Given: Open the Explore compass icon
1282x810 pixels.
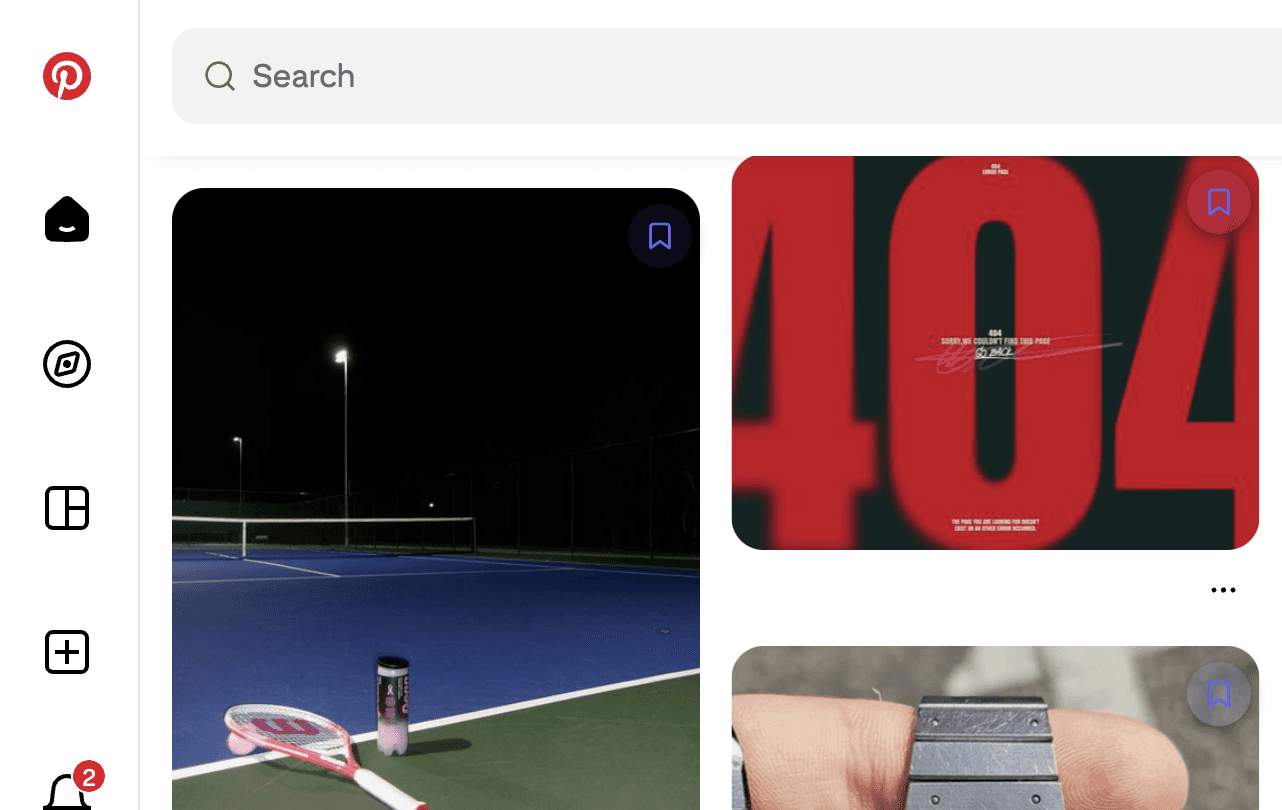Looking at the screenshot, I should [67, 364].
